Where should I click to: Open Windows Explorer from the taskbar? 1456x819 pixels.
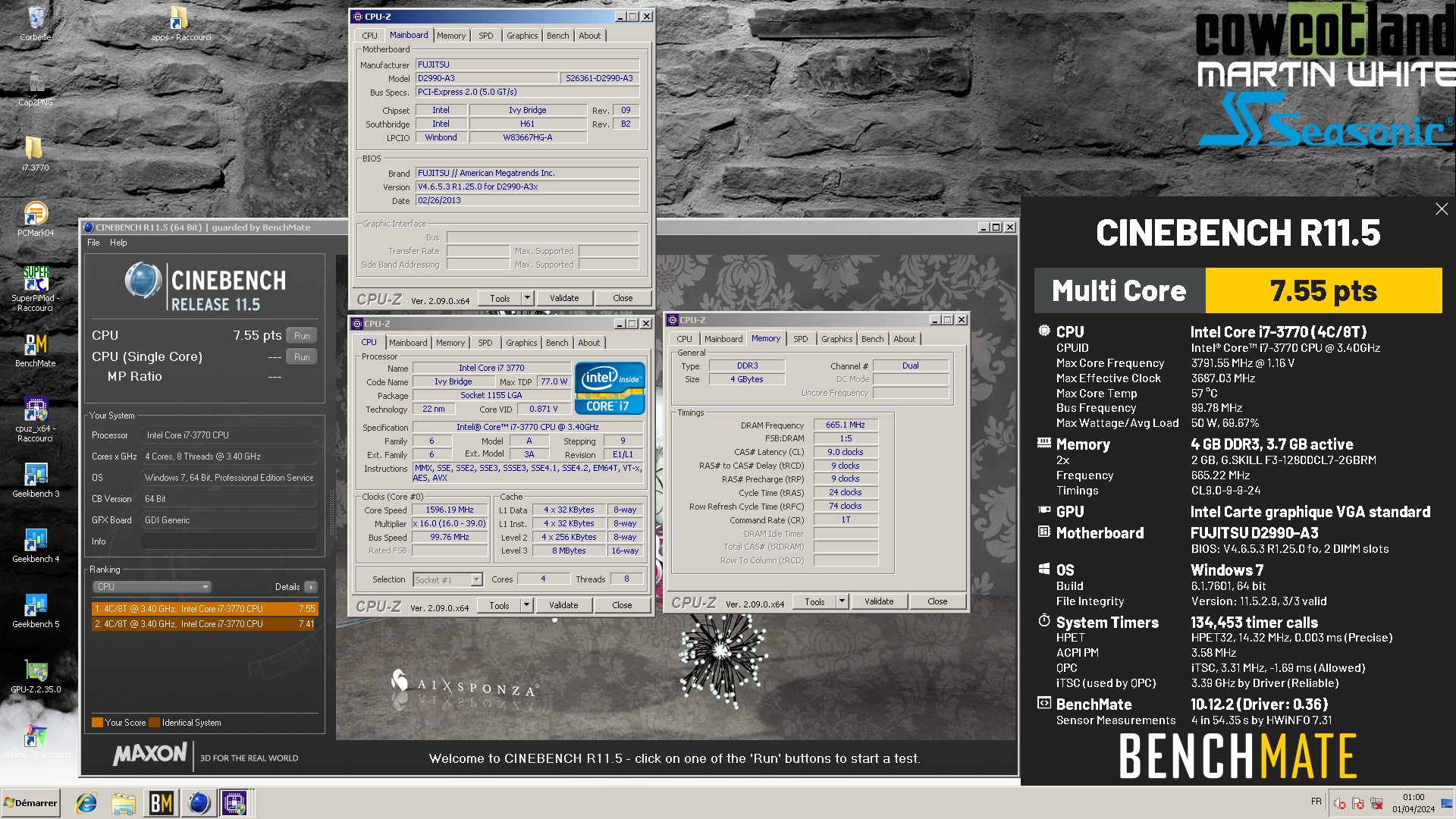click(124, 803)
